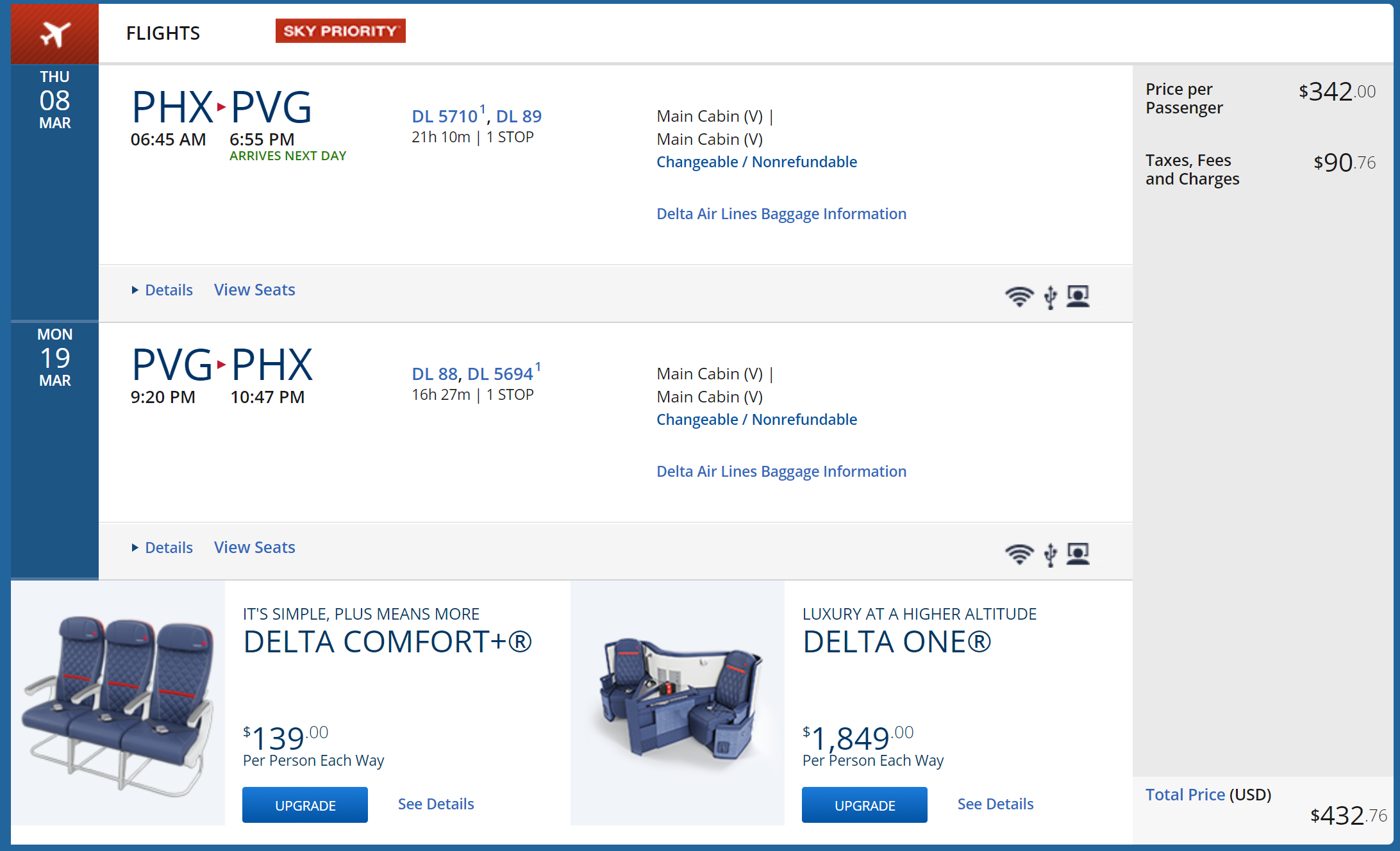This screenshot has width=1400, height=851.
Task: Click the Wi-Fi icon for the PHX to PVG flight
Action: click(x=1019, y=297)
